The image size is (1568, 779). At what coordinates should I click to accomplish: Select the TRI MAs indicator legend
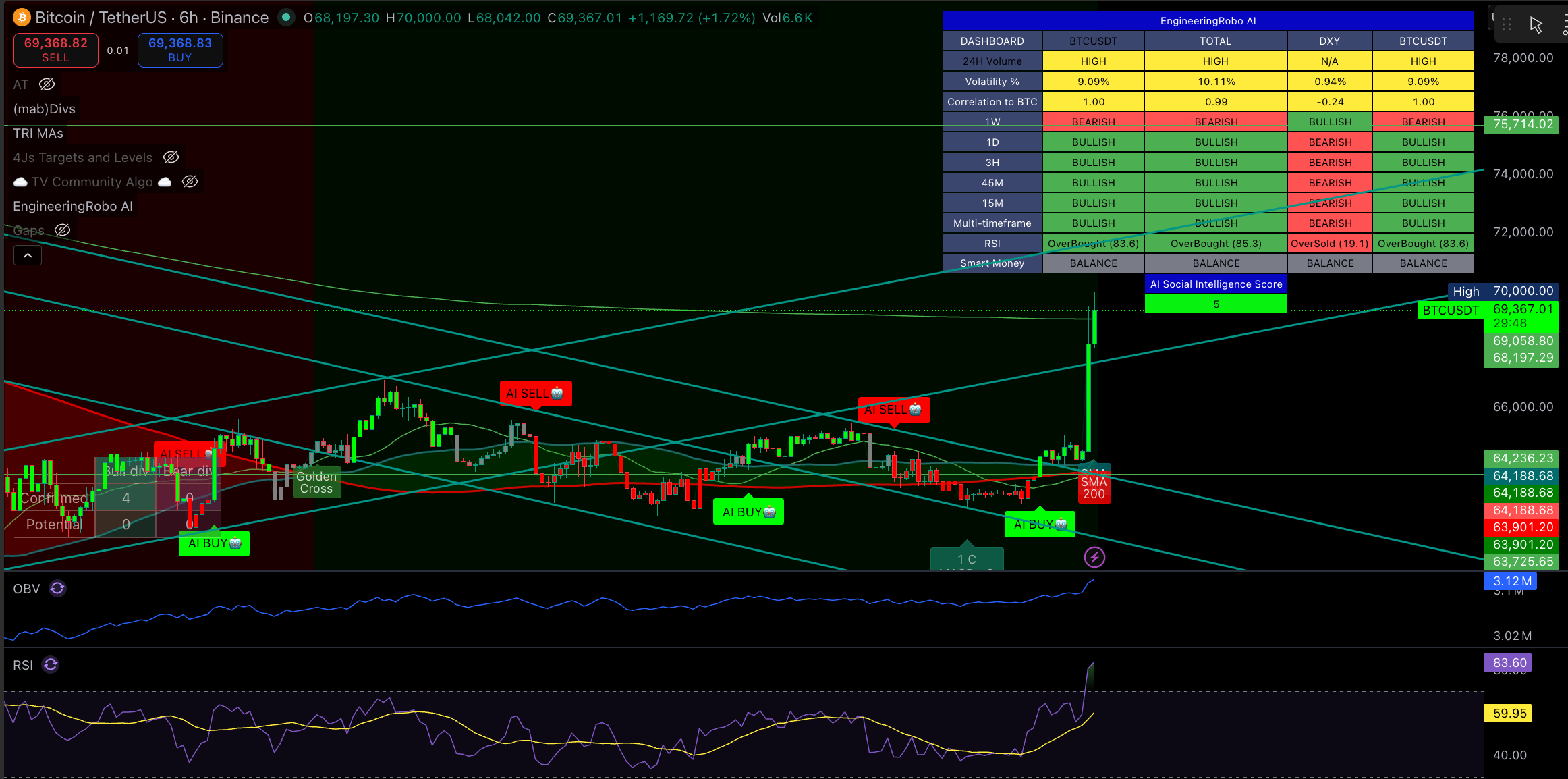38,133
